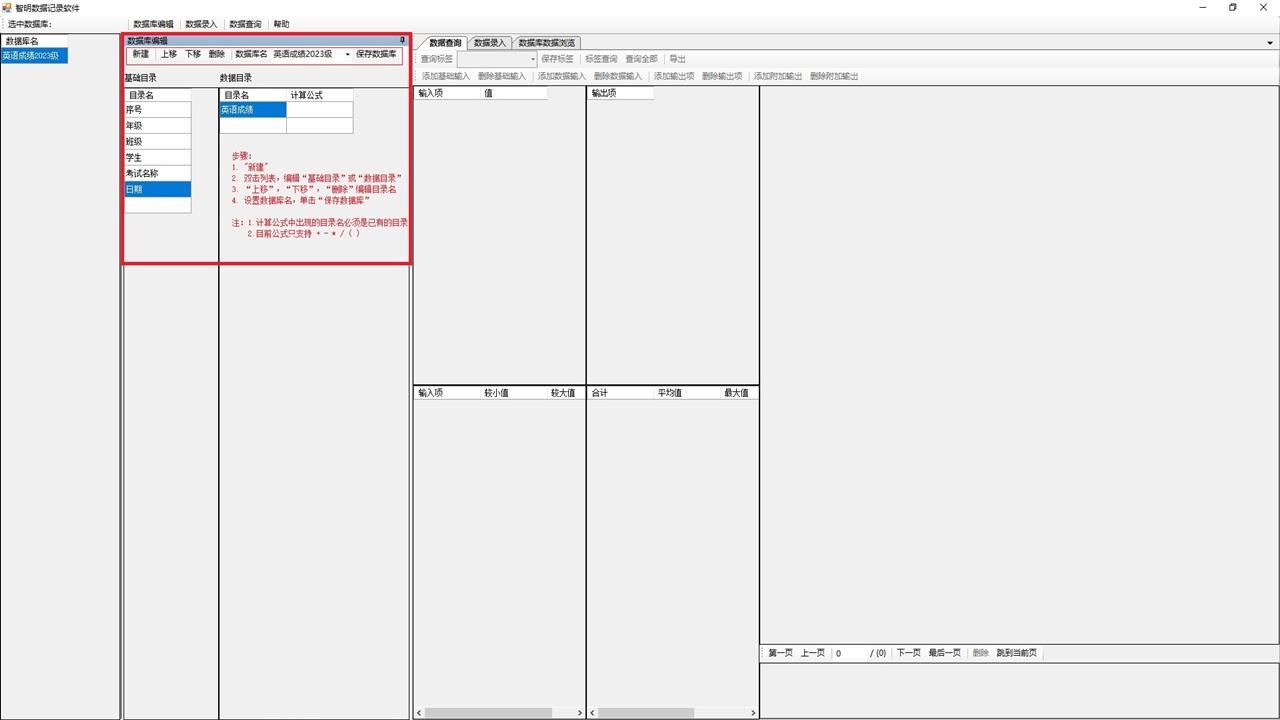Expand the 数据库名 combo box dropdown arrow
The width and height of the screenshot is (1280, 720).
coord(348,55)
